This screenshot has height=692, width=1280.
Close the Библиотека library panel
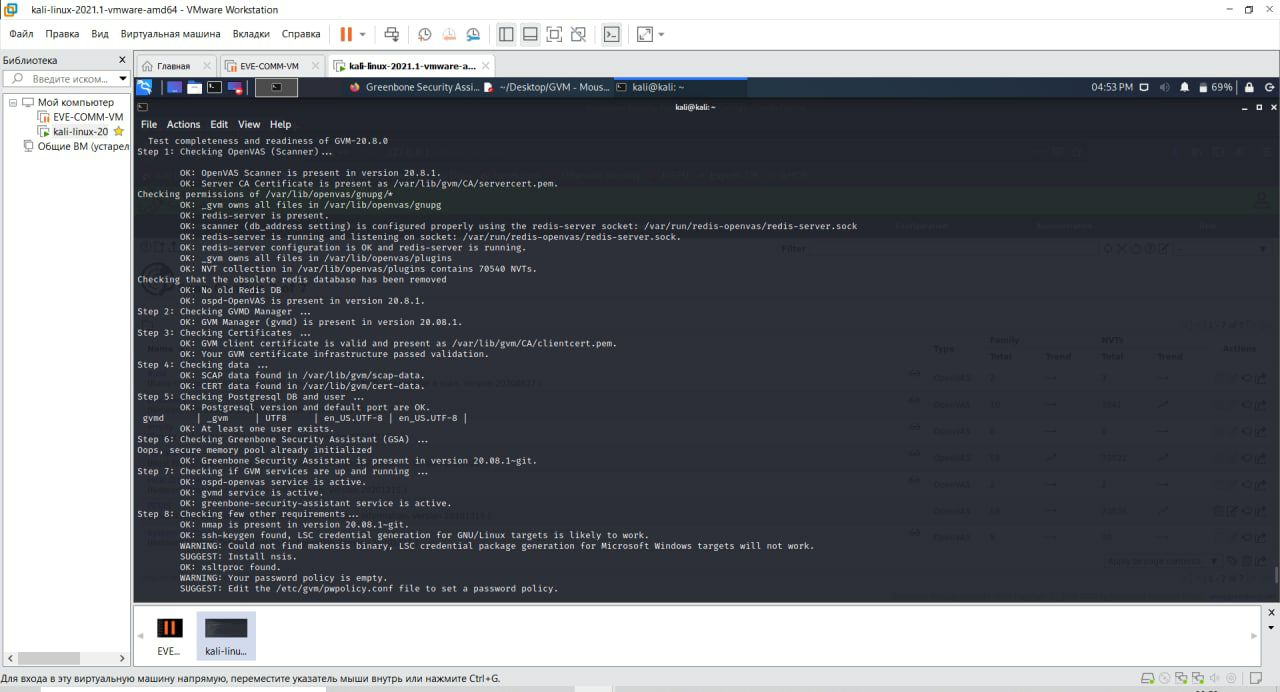click(x=123, y=60)
